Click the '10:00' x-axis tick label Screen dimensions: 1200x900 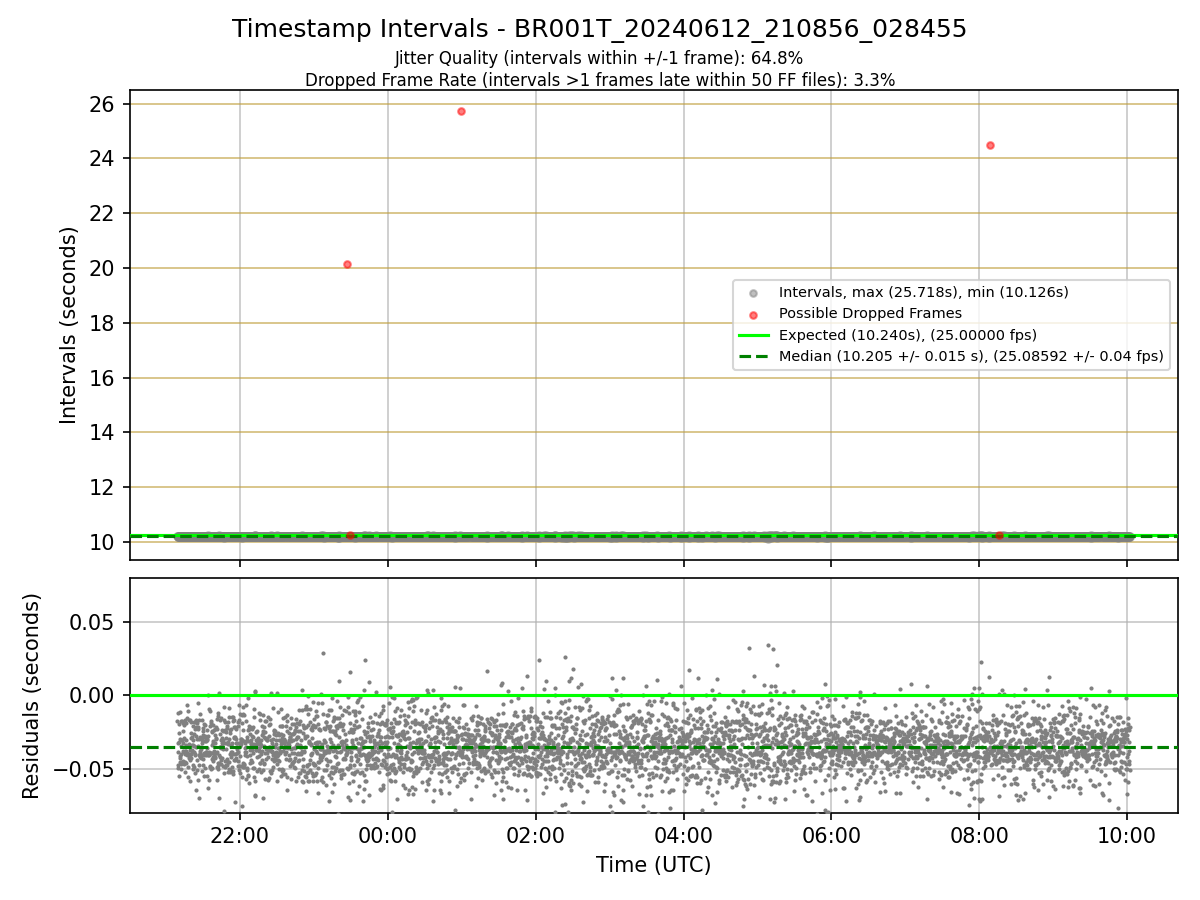(1127, 836)
